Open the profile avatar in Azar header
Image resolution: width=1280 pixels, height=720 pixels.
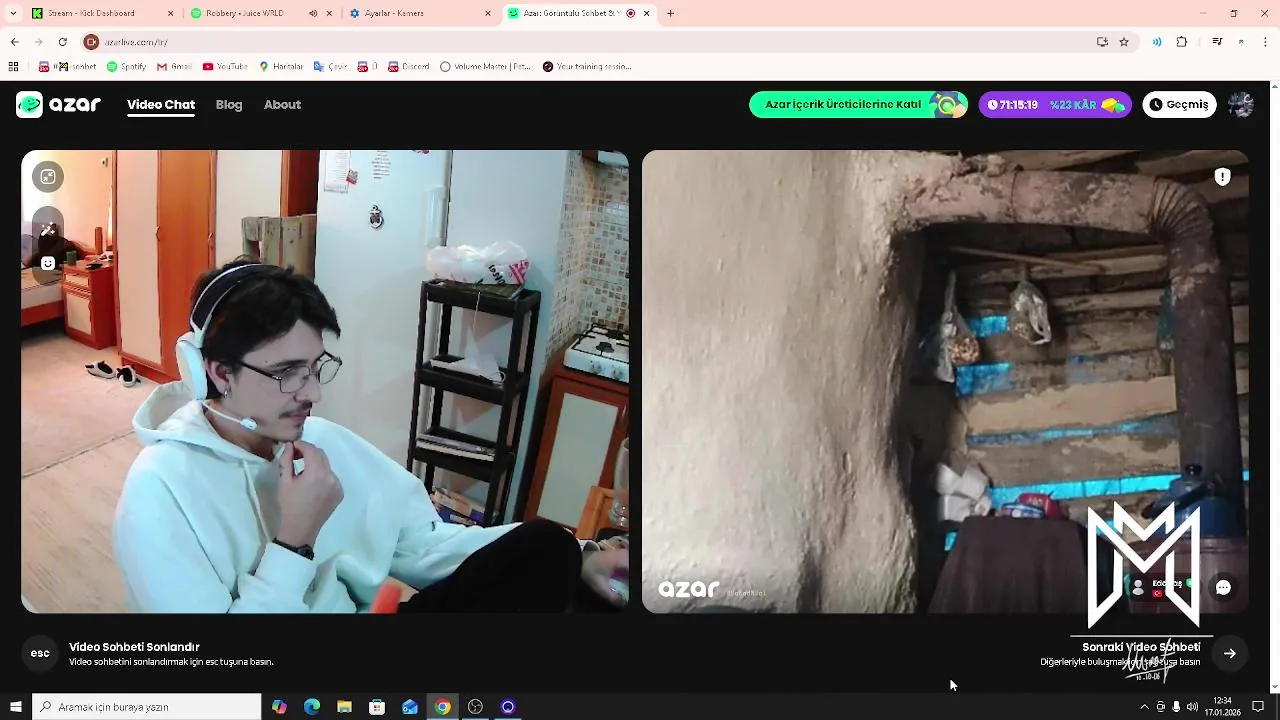(1241, 104)
